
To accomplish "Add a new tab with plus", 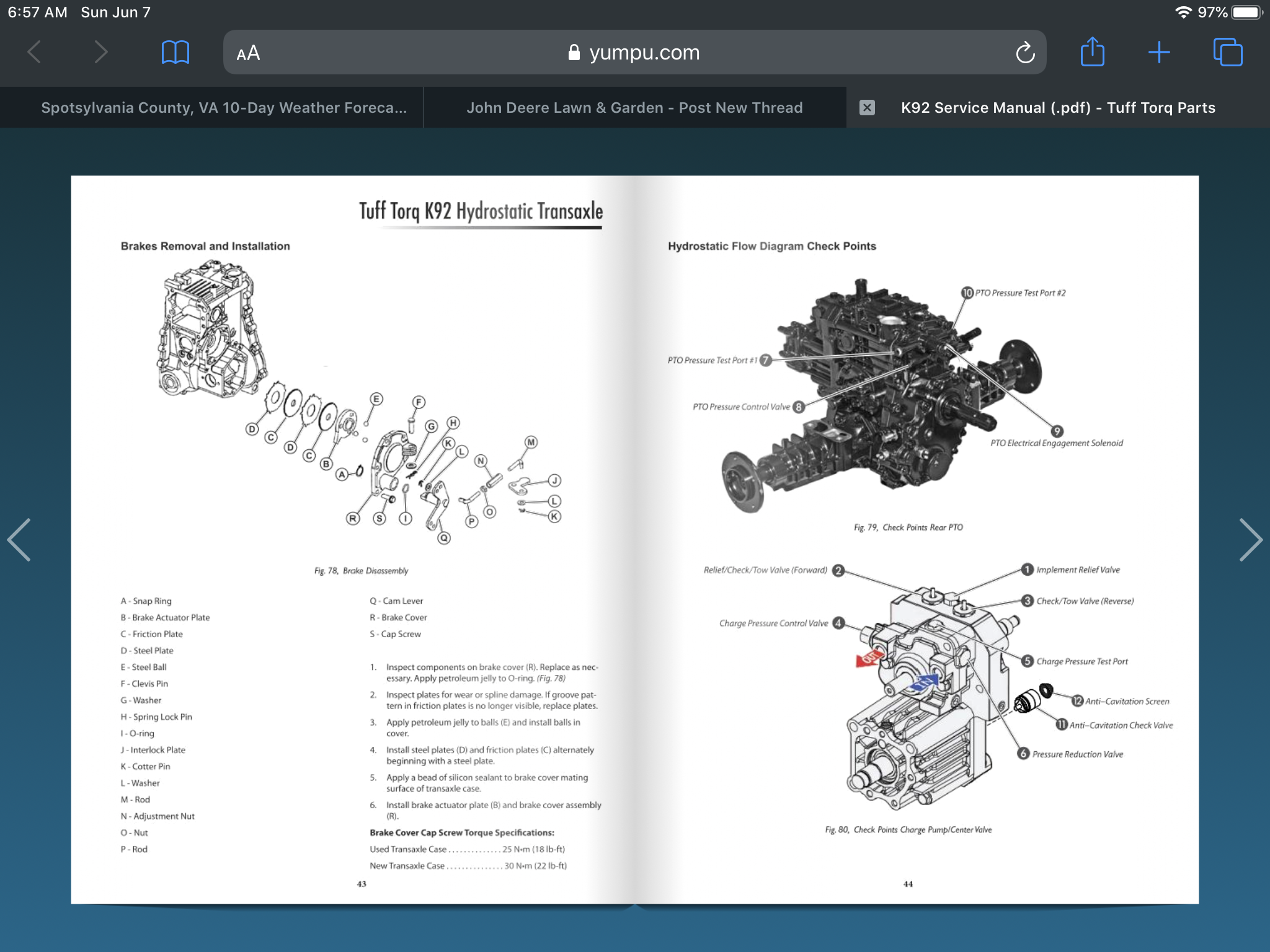I will [x=1158, y=52].
